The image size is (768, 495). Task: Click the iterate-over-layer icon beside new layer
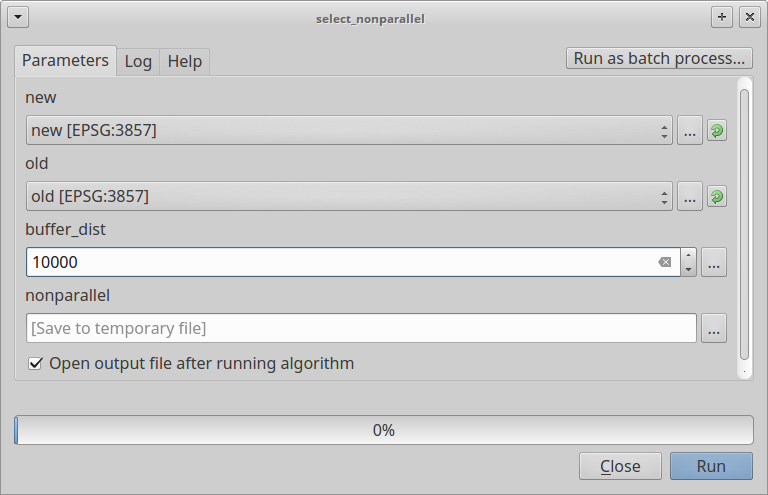pyautogui.click(x=717, y=130)
